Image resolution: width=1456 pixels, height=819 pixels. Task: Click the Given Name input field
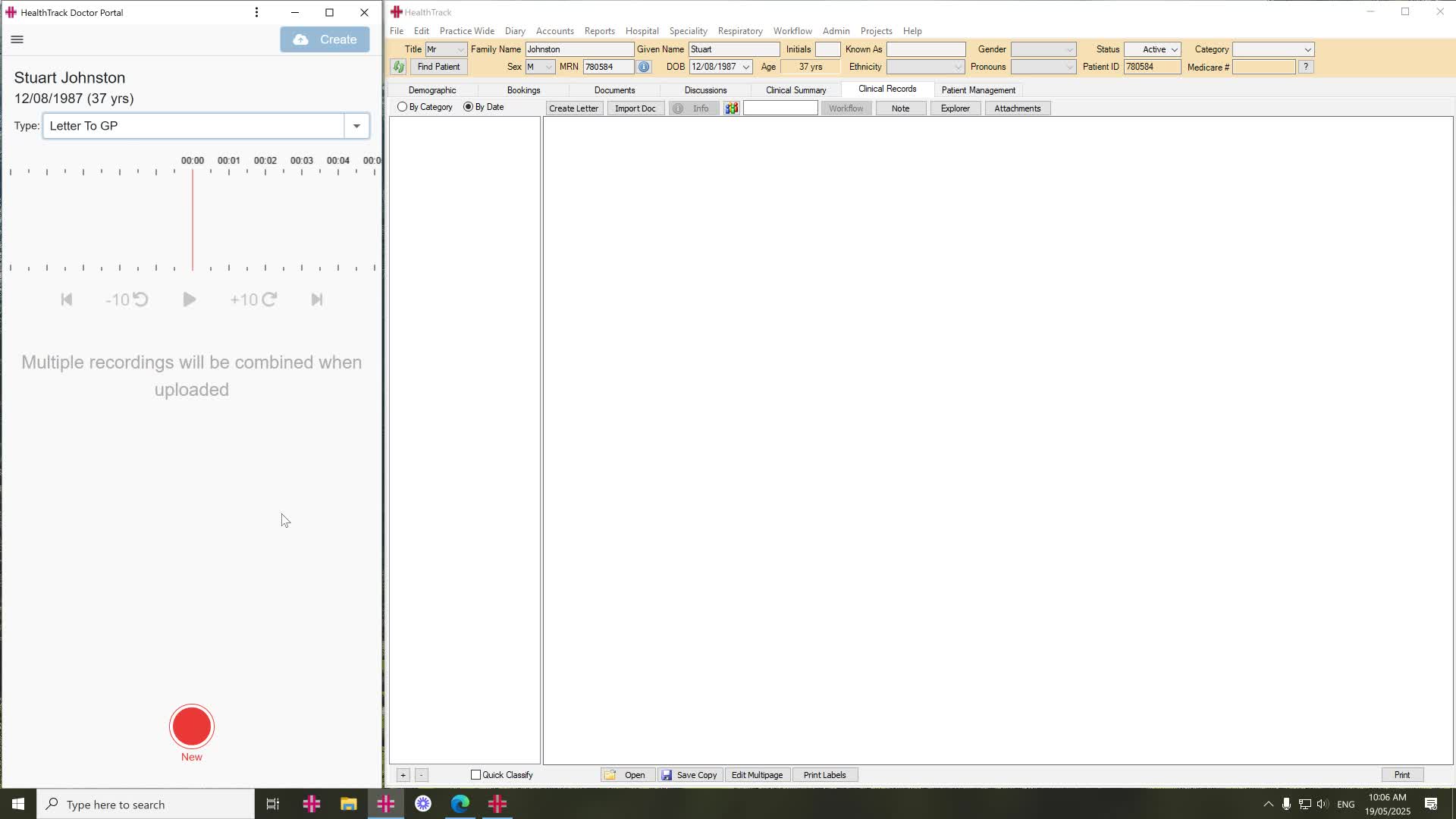734,49
